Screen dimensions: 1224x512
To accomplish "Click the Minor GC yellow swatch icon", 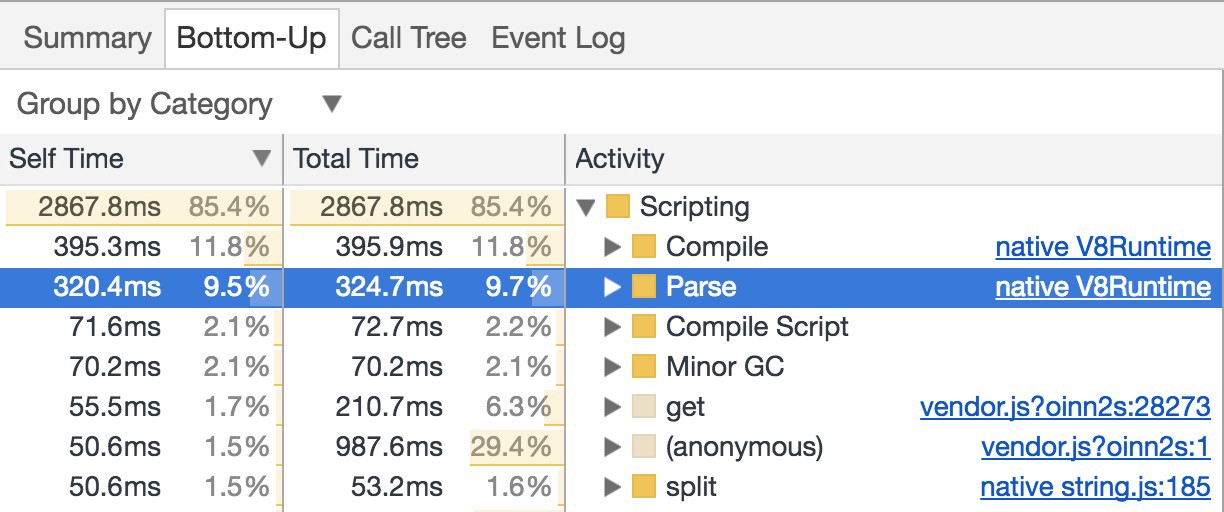I will click(x=644, y=367).
